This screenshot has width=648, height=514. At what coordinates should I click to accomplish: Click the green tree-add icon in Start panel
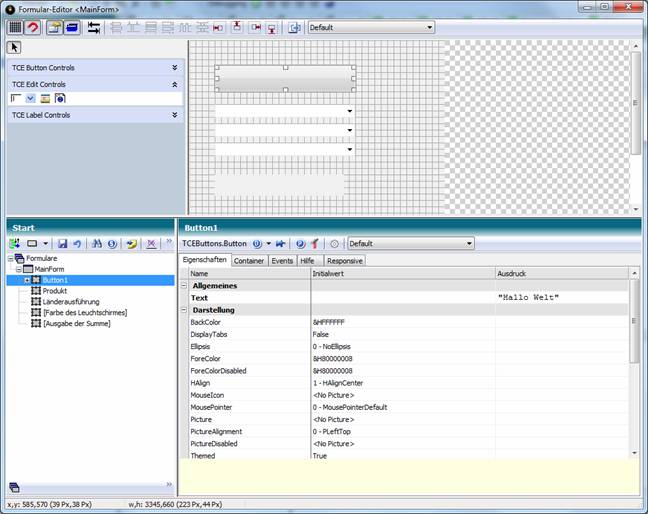click(x=14, y=244)
